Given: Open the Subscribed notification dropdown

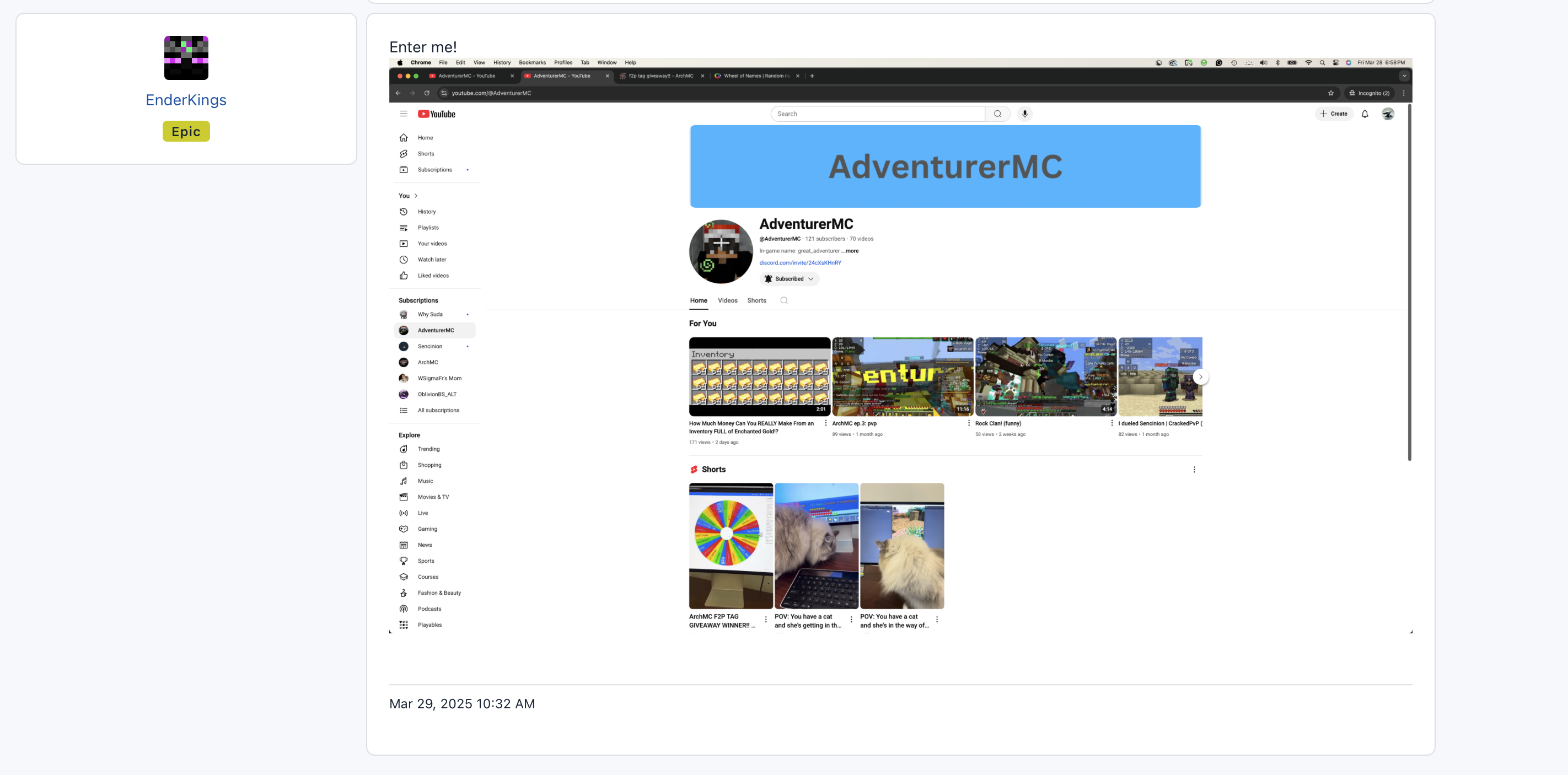Looking at the screenshot, I should (790, 278).
